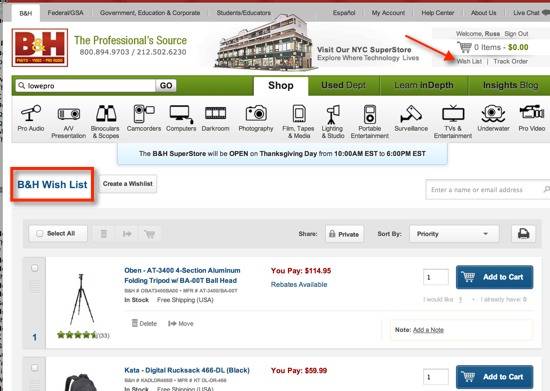Open the Sort By Priority dropdown
The width and height of the screenshot is (550, 391).
pyautogui.click(x=454, y=234)
